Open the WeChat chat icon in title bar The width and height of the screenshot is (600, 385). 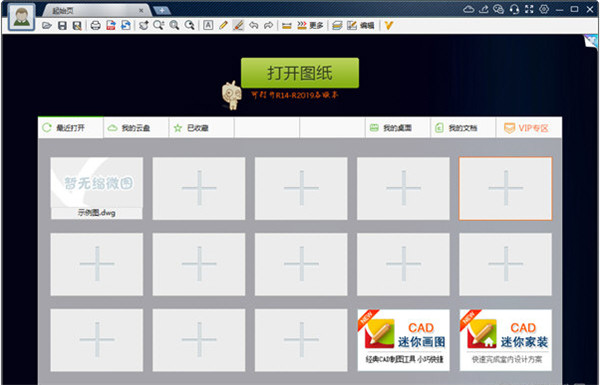click(x=499, y=9)
